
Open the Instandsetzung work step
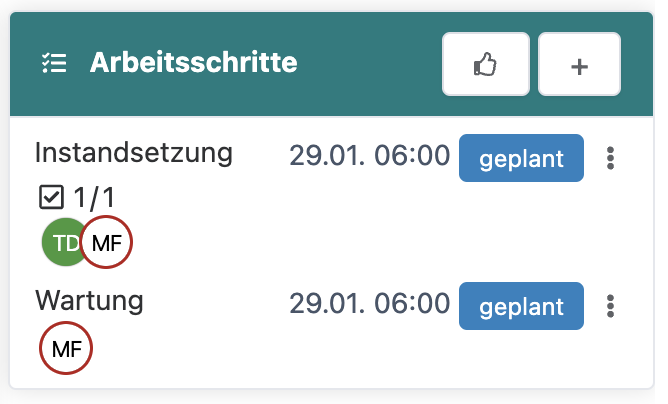click(134, 153)
